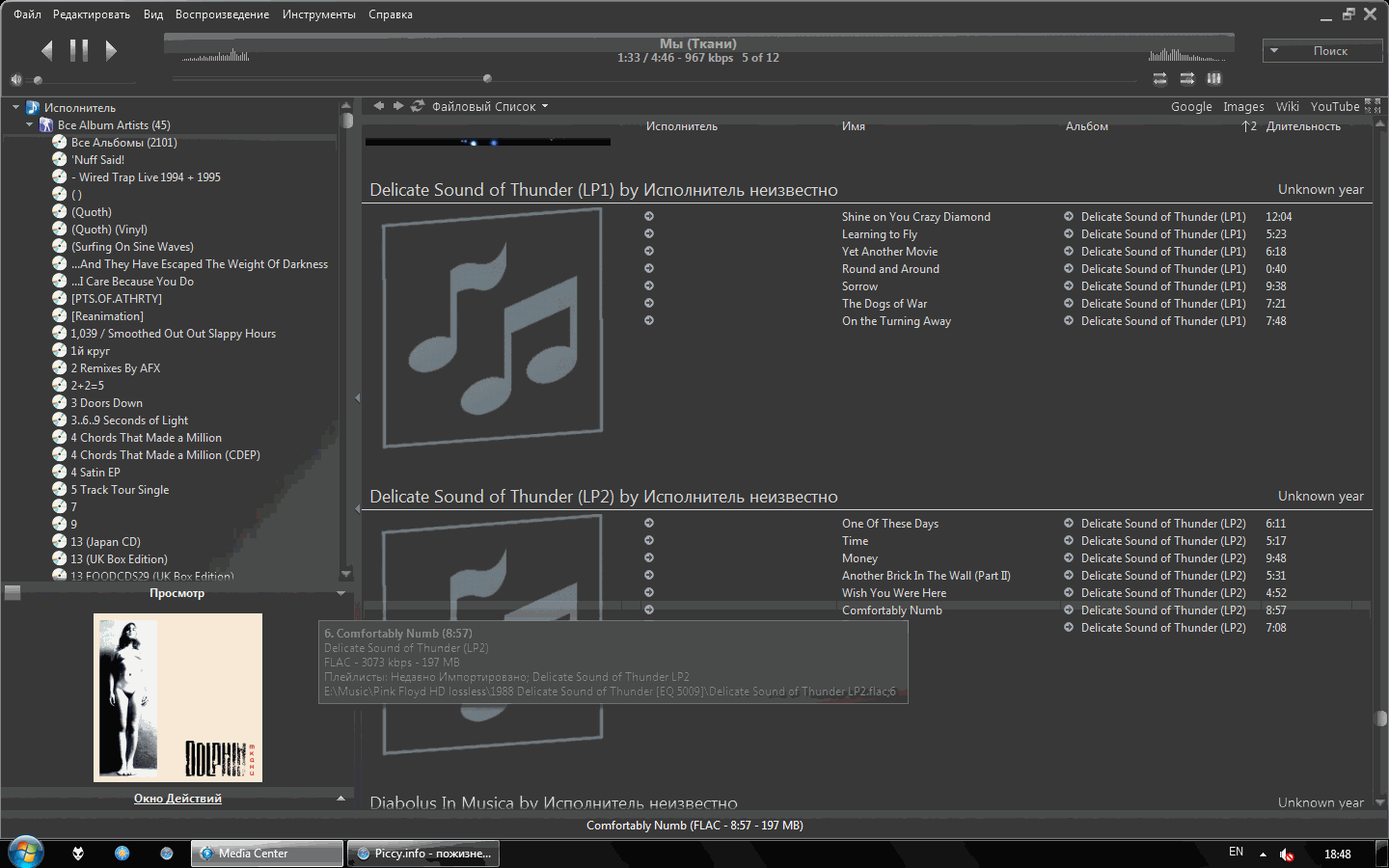The image size is (1389, 868).
Task: Pause the current playback
Action: 79,50
